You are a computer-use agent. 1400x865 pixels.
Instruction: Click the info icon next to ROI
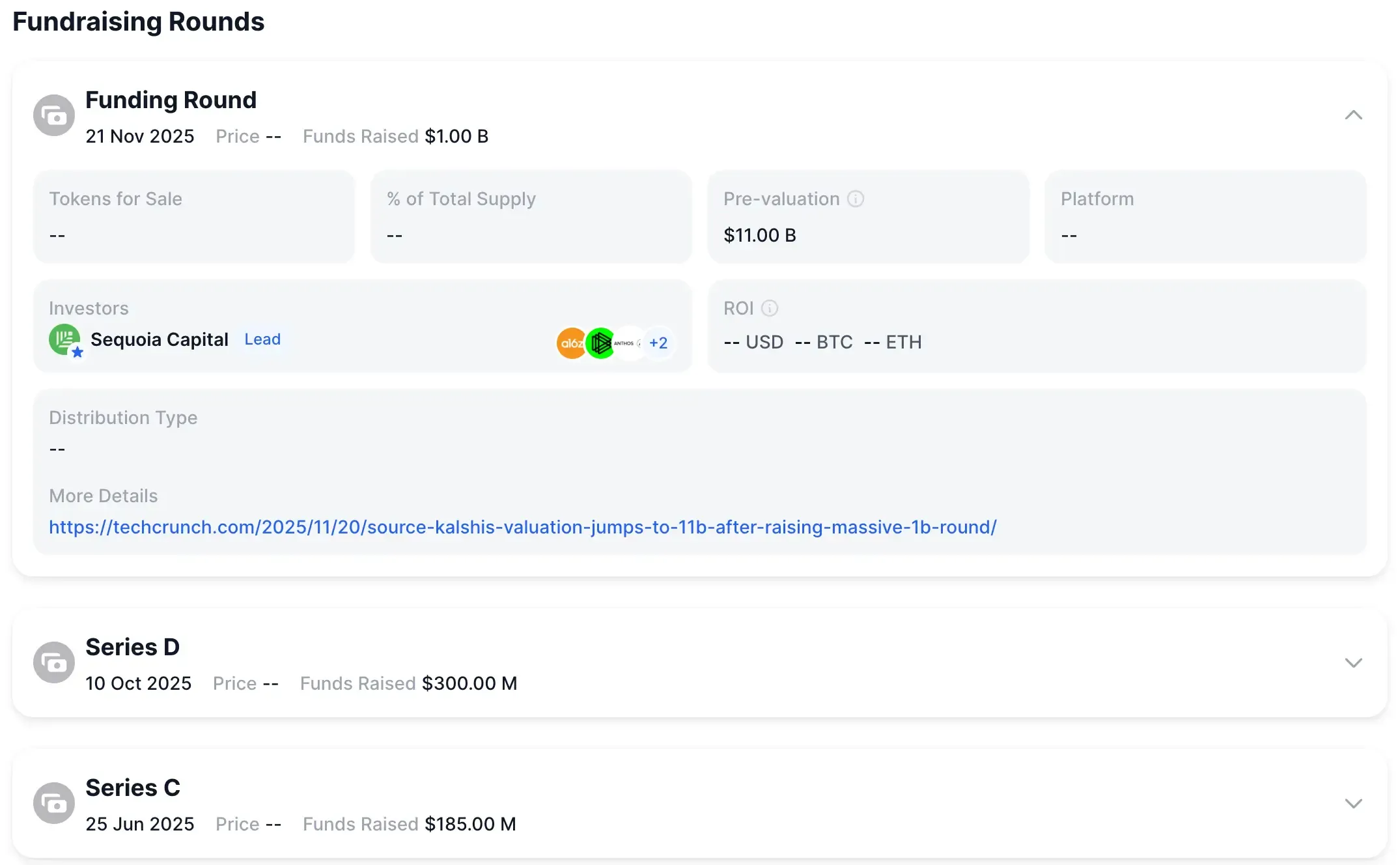click(x=771, y=309)
